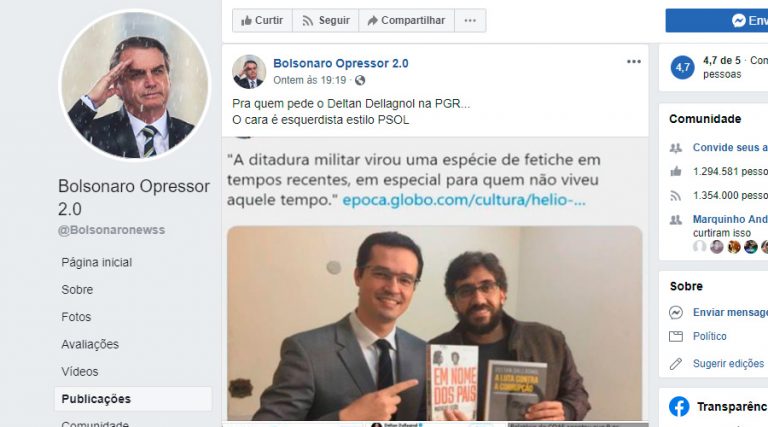Image resolution: width=768 pixels, height=427 pixels.
Task: Open the epoca.globo.com article link
Action: [x=464, y=200]
